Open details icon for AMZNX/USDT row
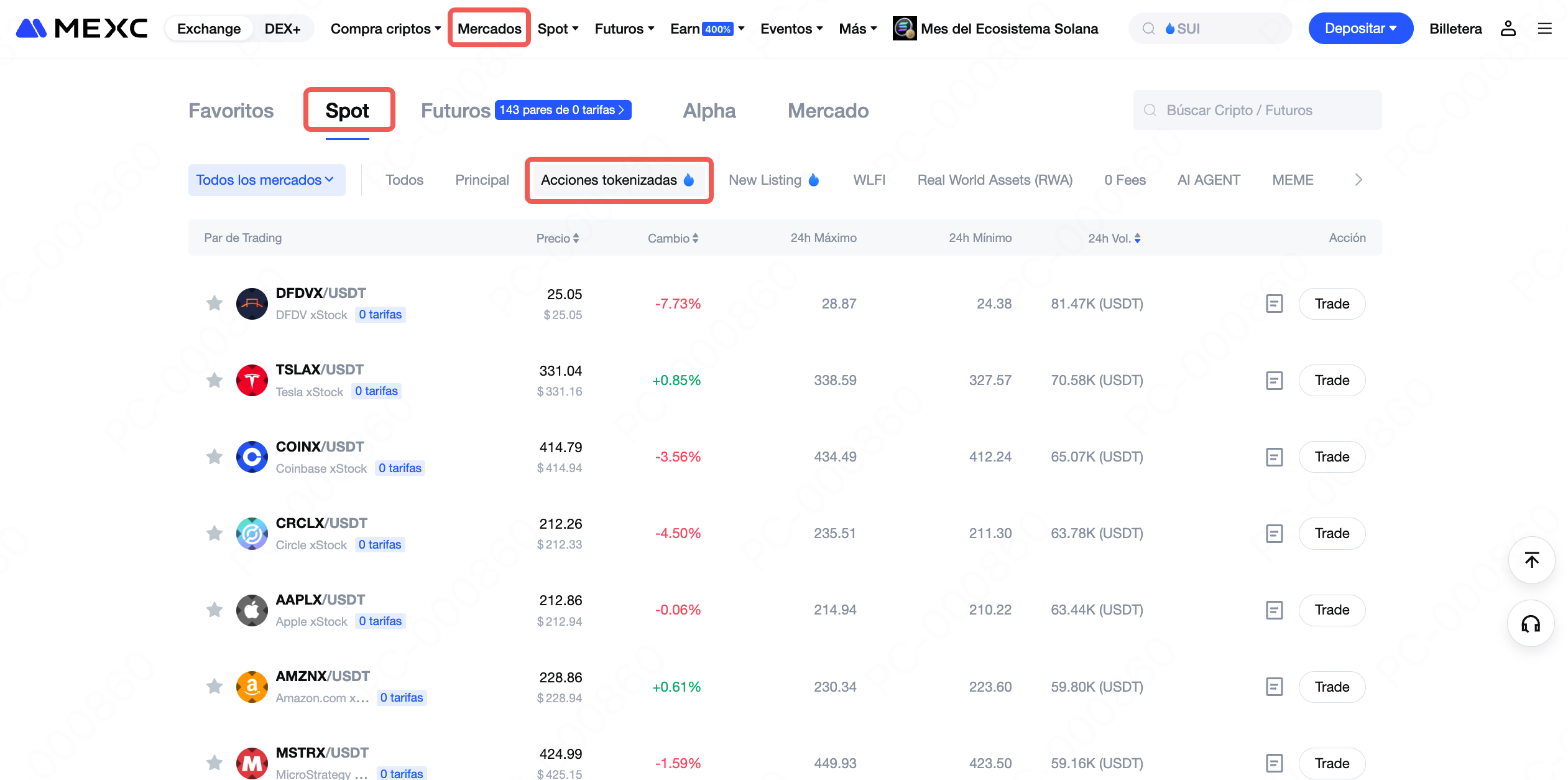 1275,687
